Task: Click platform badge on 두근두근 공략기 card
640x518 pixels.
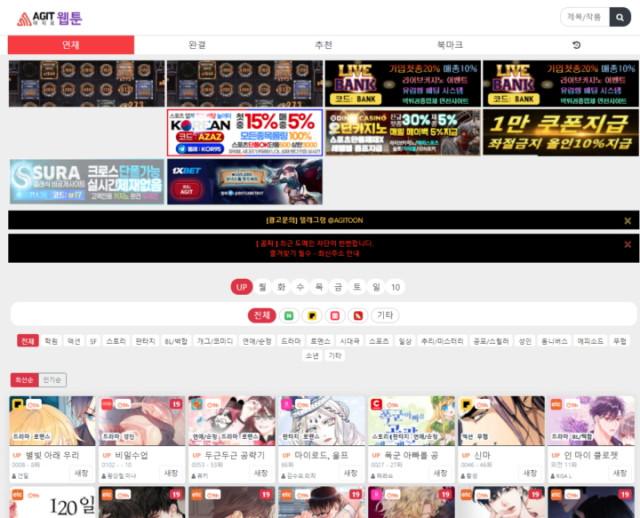Action: [197, 404]
